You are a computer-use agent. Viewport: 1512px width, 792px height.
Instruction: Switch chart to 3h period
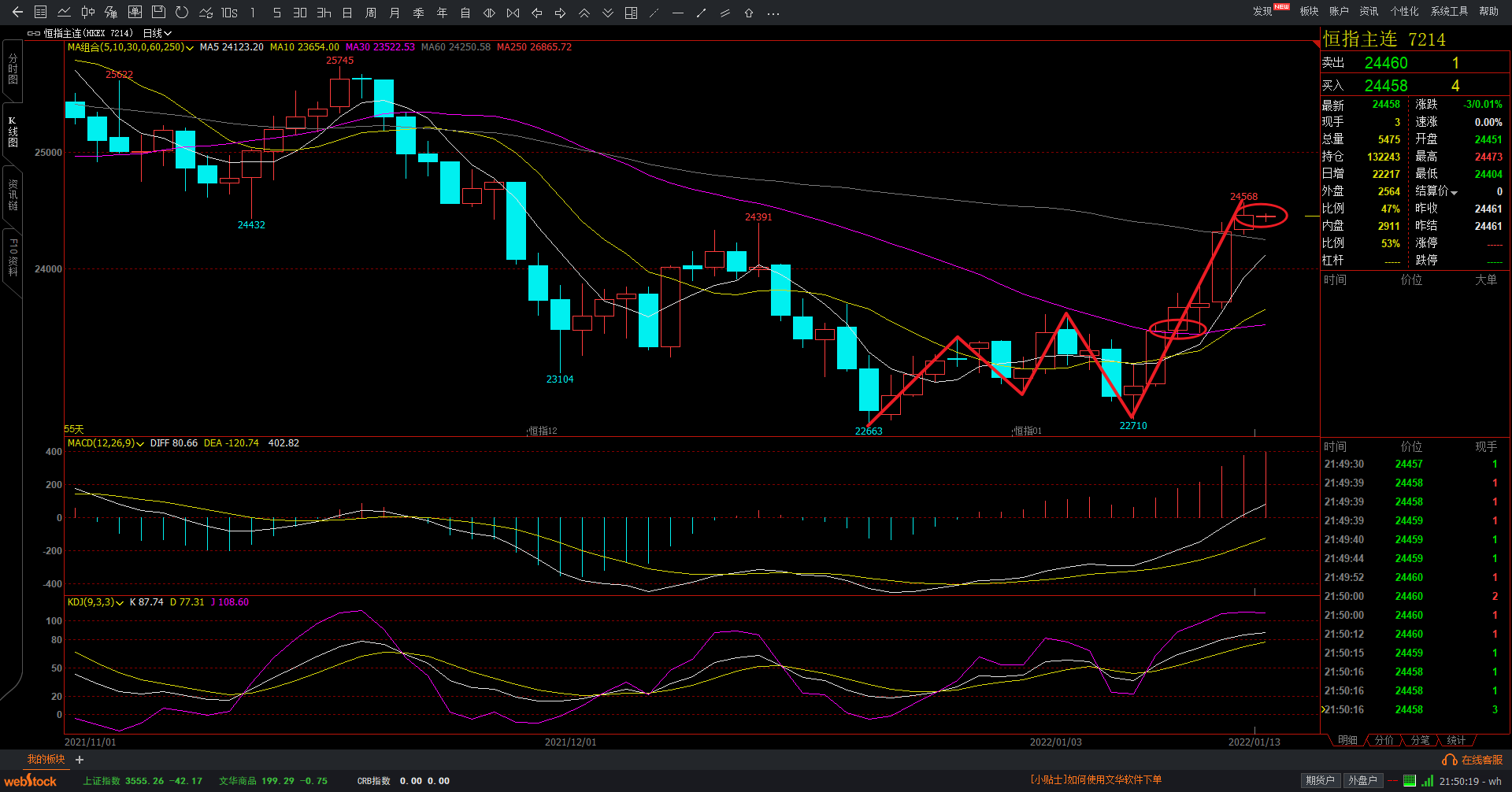tap(324, 13)
